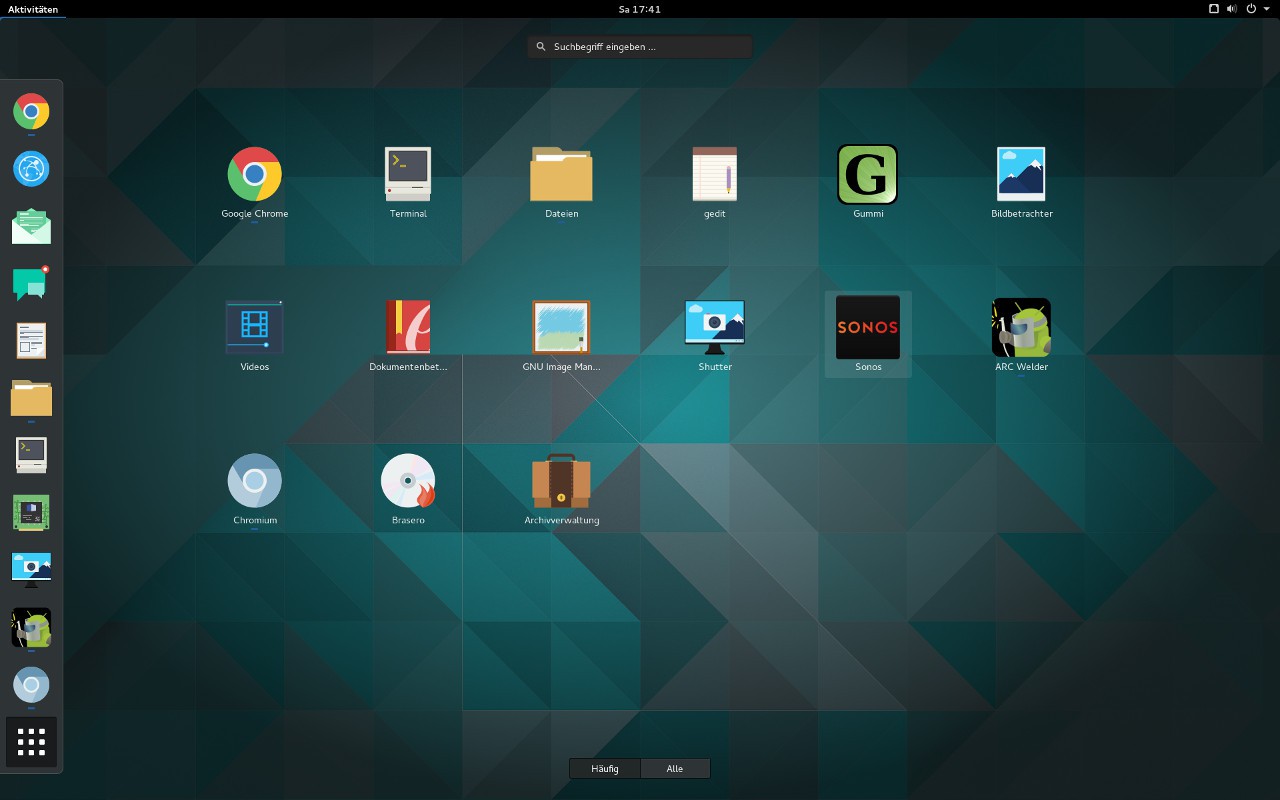Image resolution: width=1280 pixels, height=800 pixels.
Task: Click the Chromium icon in the dock
Action: click(31, 685)
